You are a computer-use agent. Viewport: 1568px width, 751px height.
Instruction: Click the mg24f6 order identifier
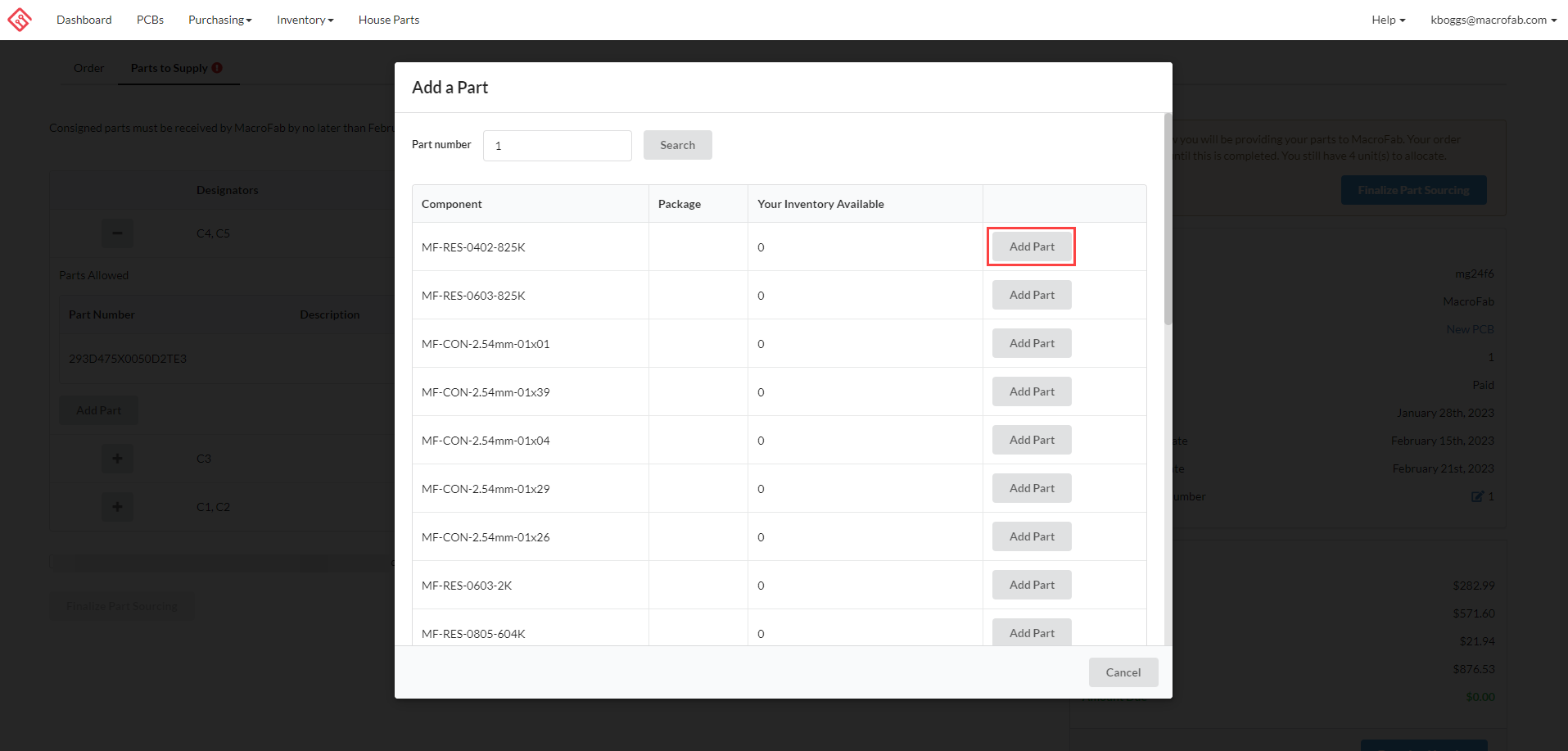[x=1474, y=274]
